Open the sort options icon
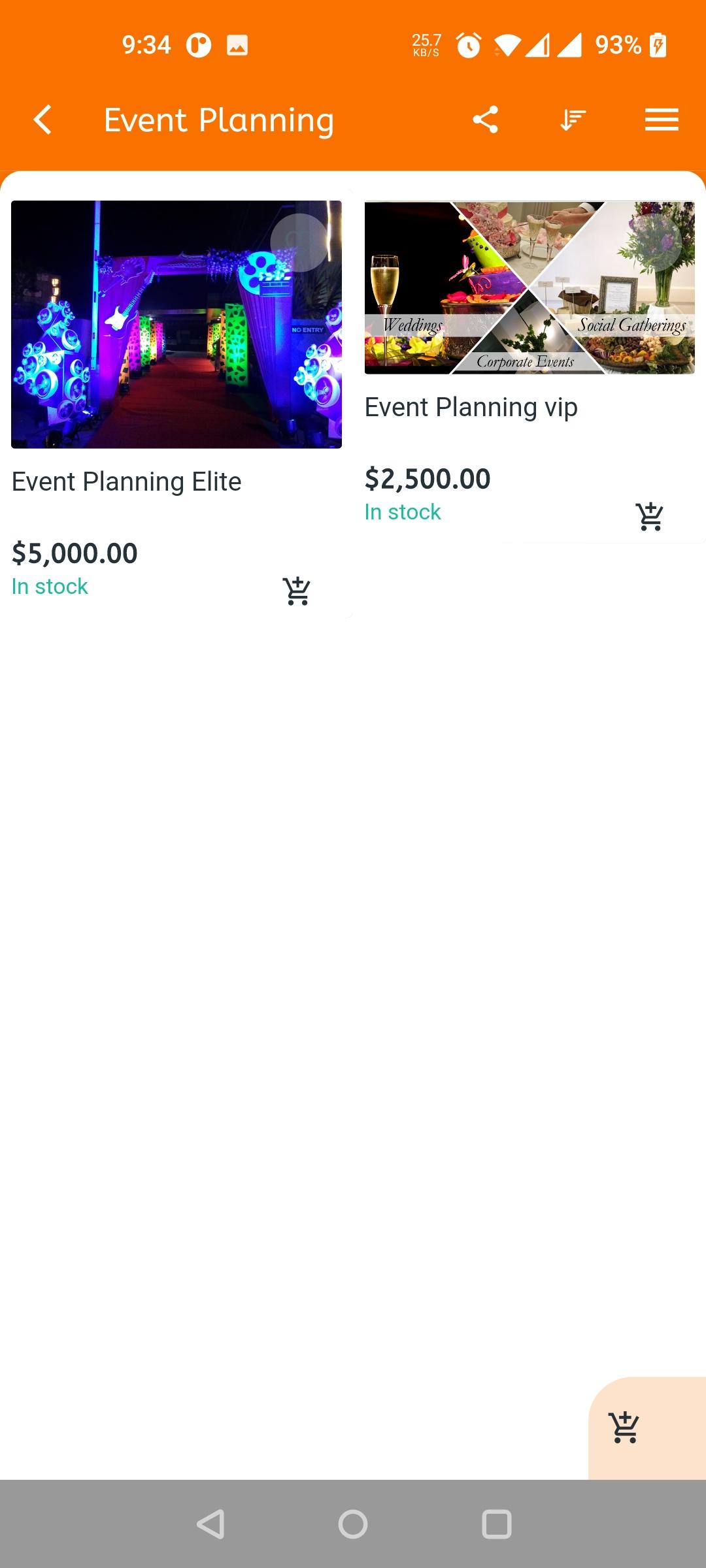The width and height of the screenshot is (706, 1568). point(573,120)
